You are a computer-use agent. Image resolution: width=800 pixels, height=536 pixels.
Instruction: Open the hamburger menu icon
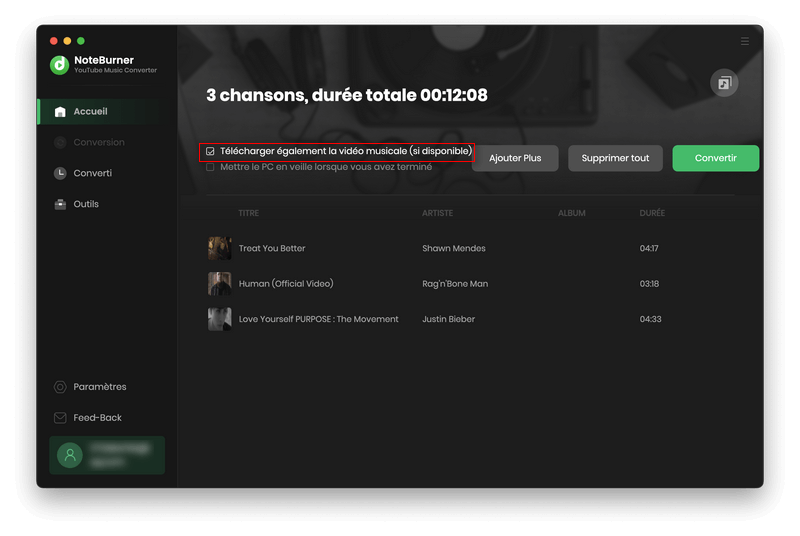click(x=744, y=41)
